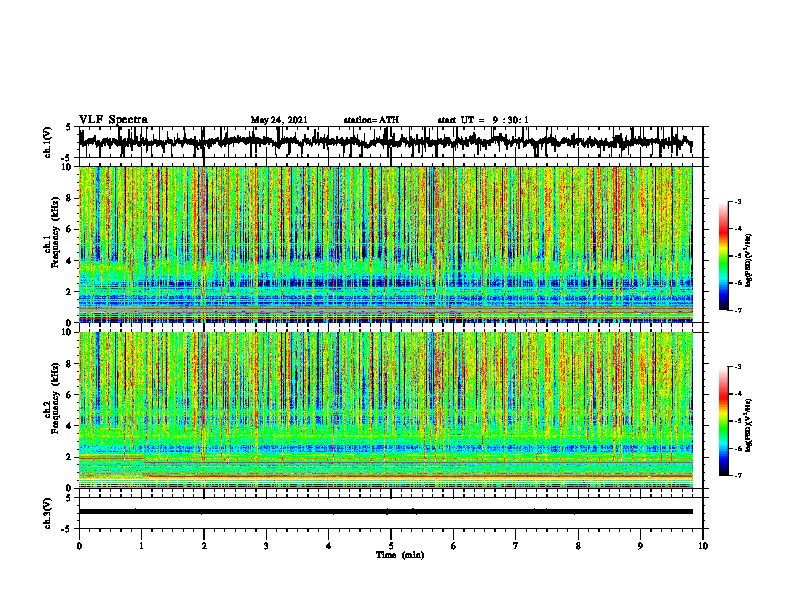Click time axis tick label '3'
This screenshot has width=792, height=612.
(266, 546)
